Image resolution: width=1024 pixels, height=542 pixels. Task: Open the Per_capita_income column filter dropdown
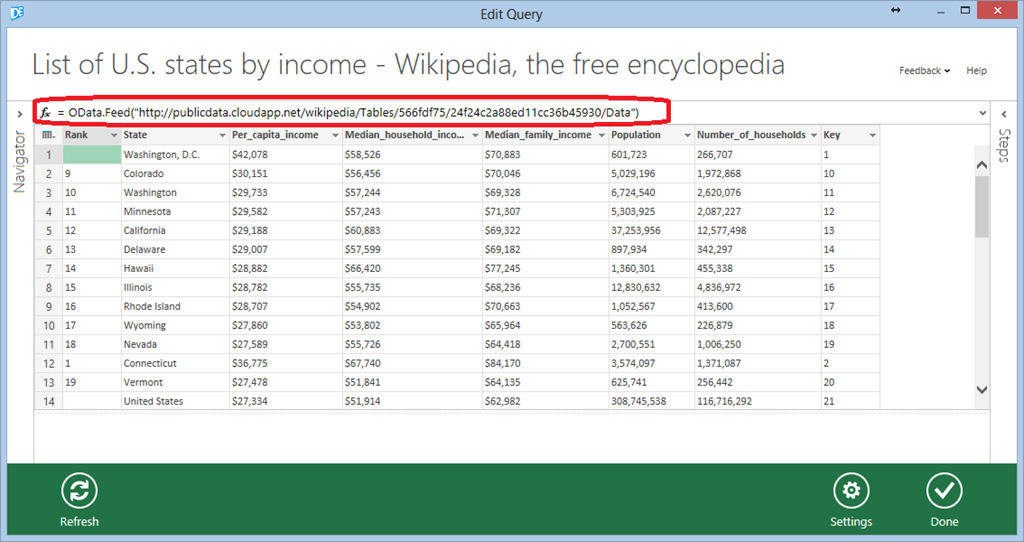335,135
